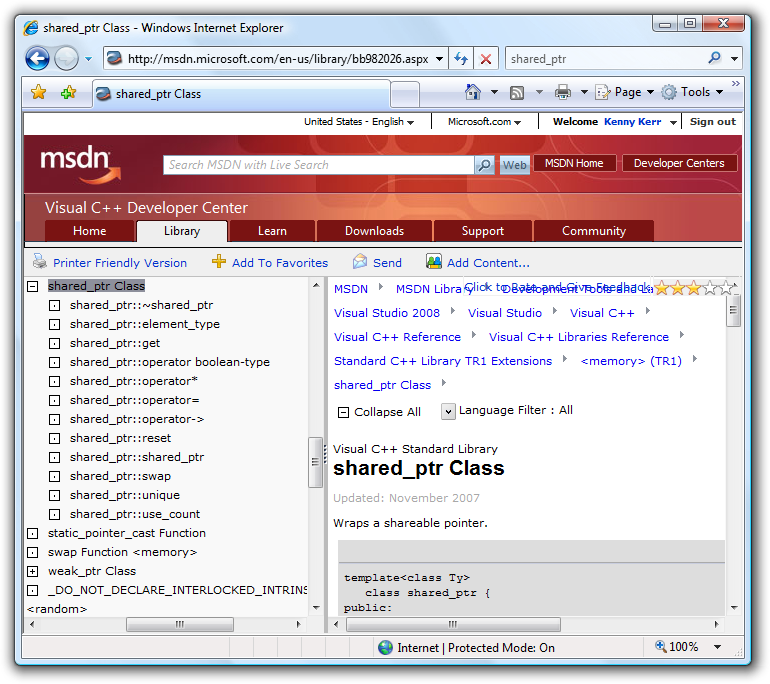Open the empty new tab button
770x684 pixels.
point(405,93)
